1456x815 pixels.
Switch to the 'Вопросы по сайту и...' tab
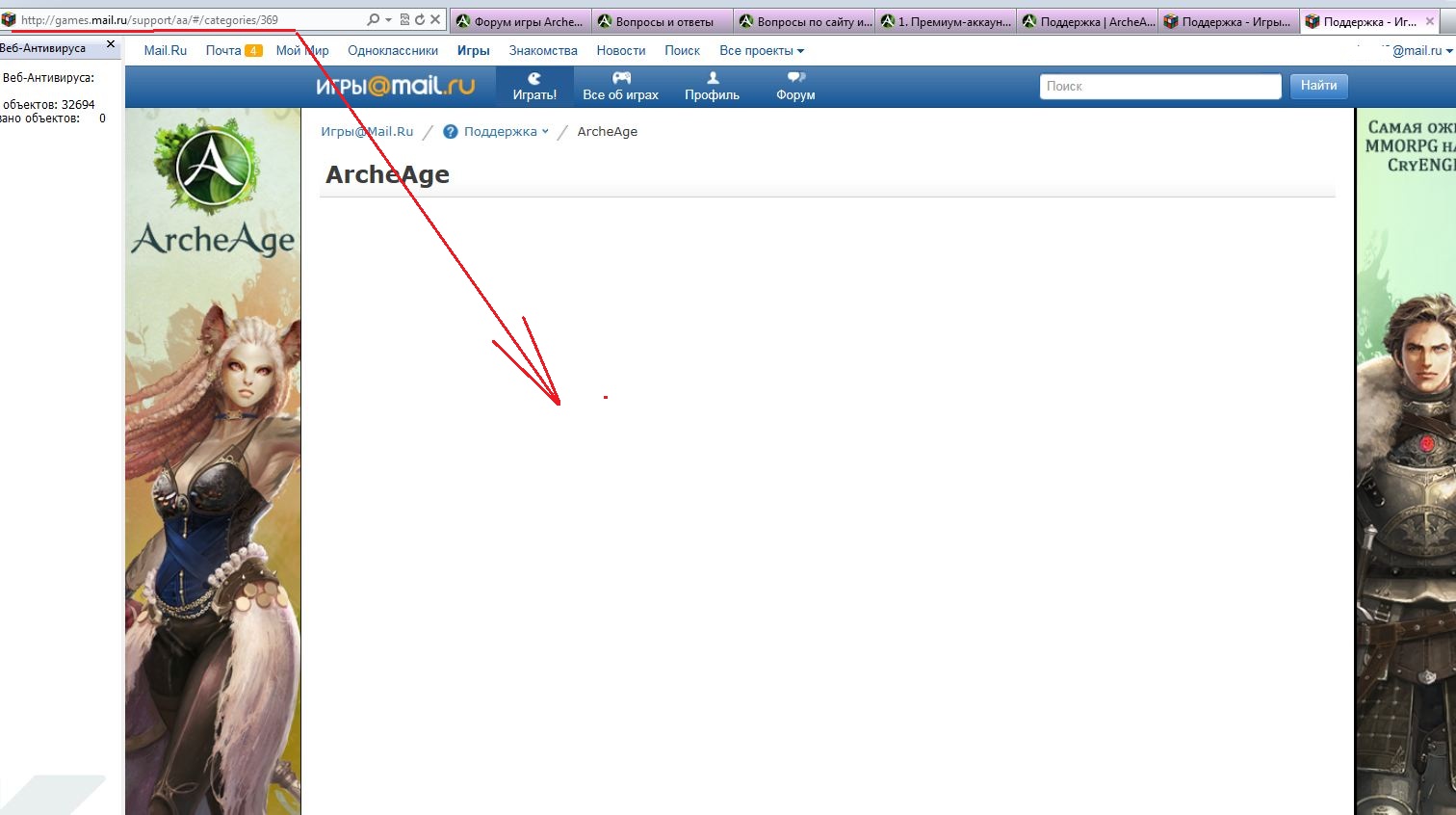804,21
